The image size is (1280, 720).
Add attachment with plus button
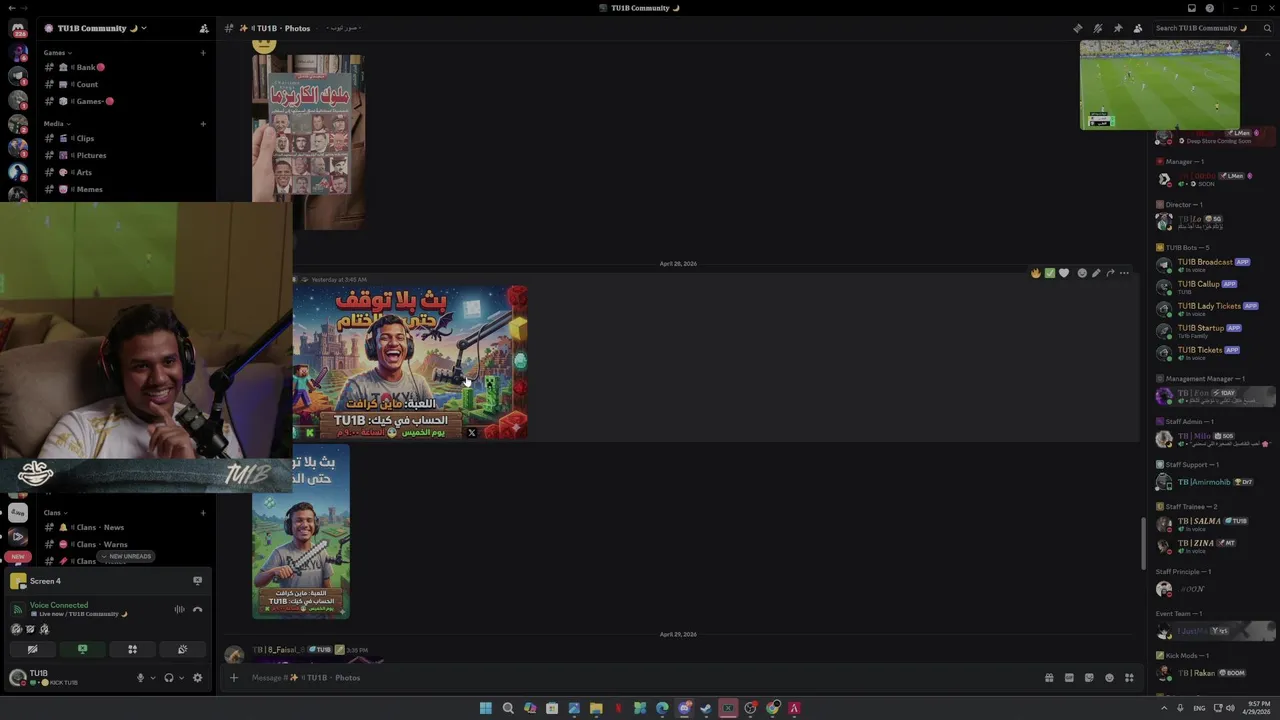234,678
